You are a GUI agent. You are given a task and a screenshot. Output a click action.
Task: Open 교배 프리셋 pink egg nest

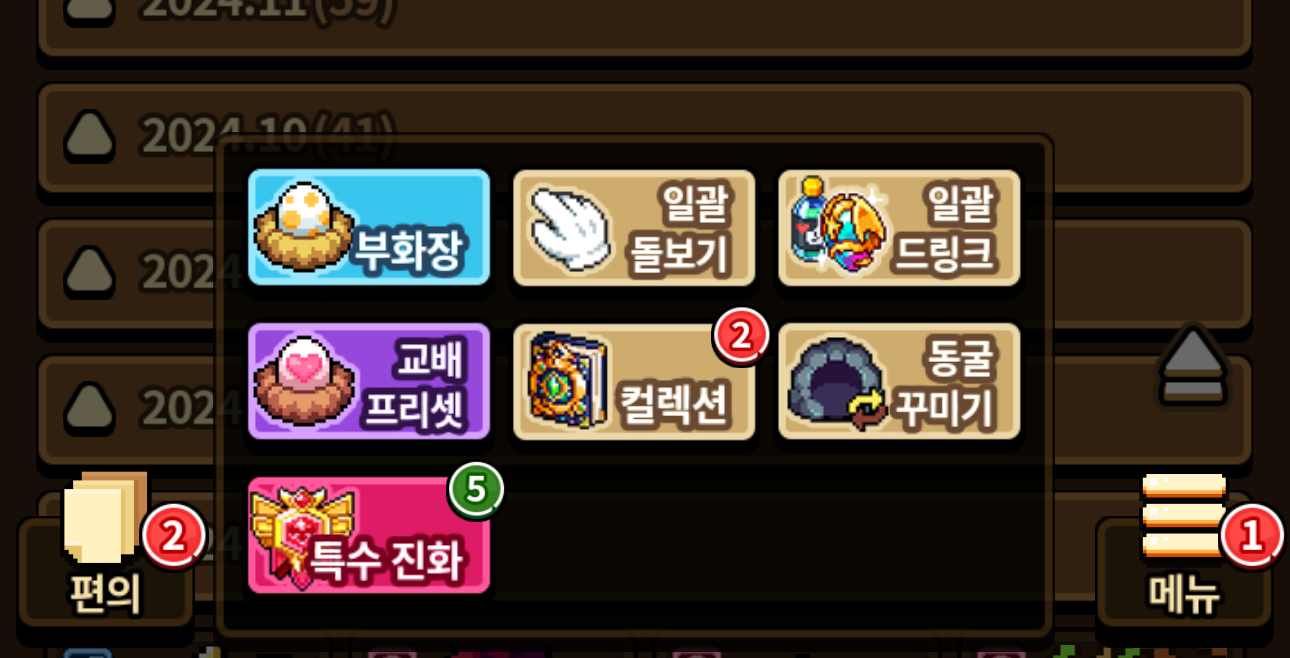(369, 381)
